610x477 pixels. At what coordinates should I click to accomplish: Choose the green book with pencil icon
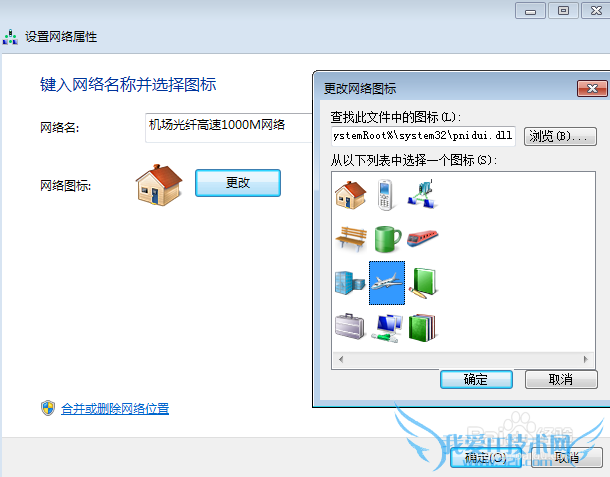(x=423, y=283)
